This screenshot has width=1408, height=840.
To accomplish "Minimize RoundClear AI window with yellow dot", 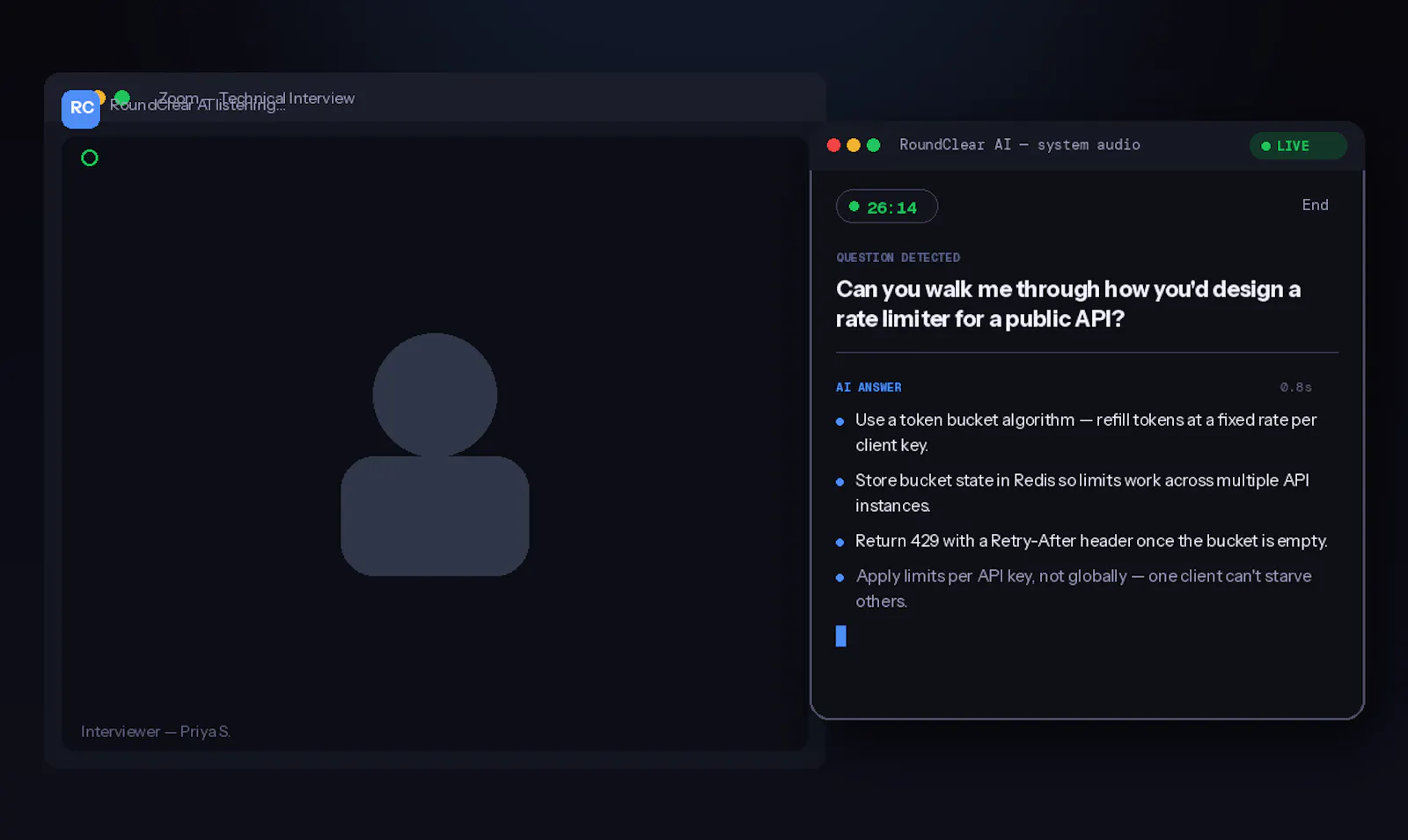I will (854, 145).
